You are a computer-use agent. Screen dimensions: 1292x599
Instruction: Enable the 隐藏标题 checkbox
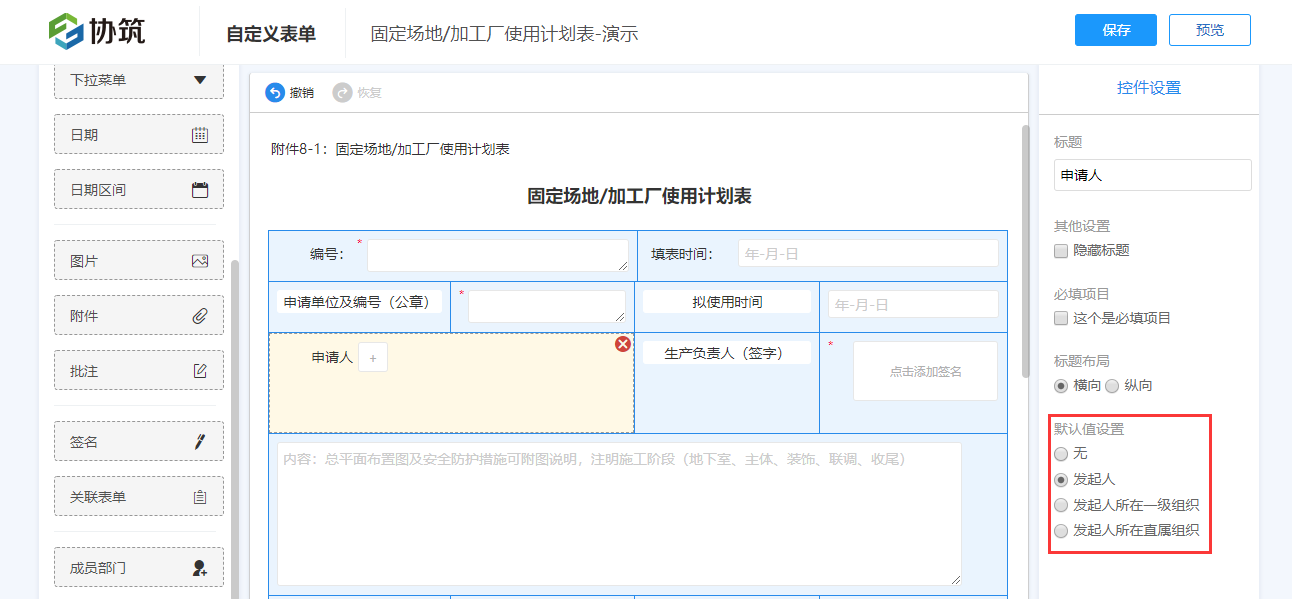[1061, 250]
